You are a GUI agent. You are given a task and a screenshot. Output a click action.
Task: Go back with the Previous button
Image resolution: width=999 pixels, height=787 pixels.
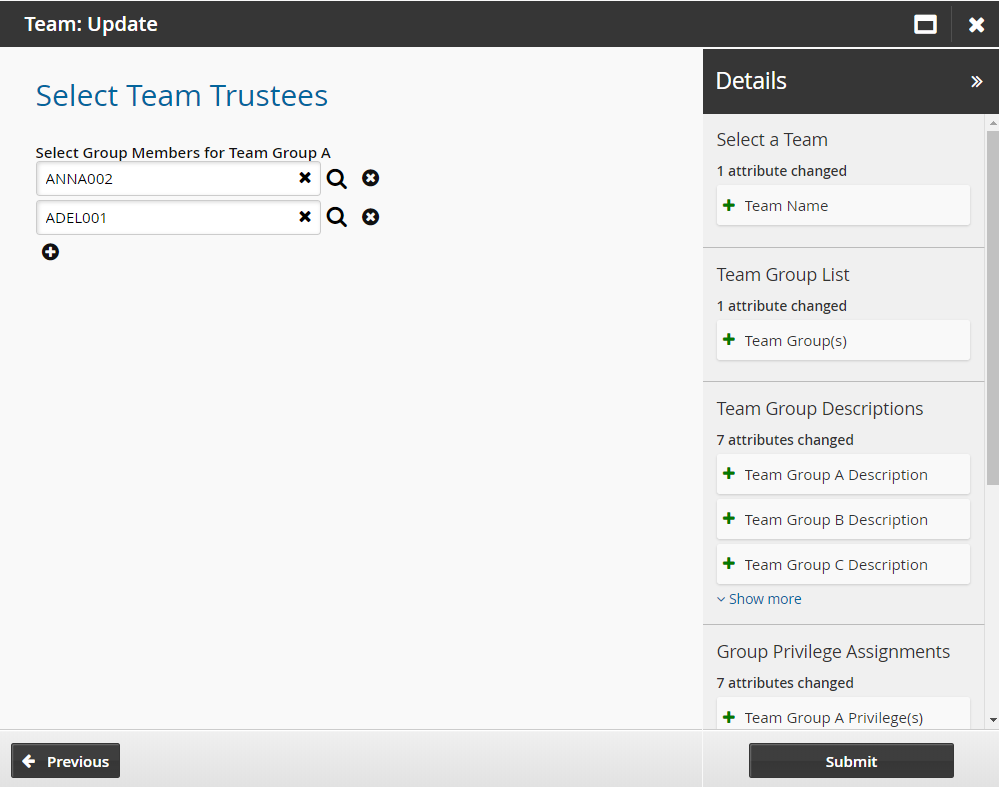coord(66,761)
